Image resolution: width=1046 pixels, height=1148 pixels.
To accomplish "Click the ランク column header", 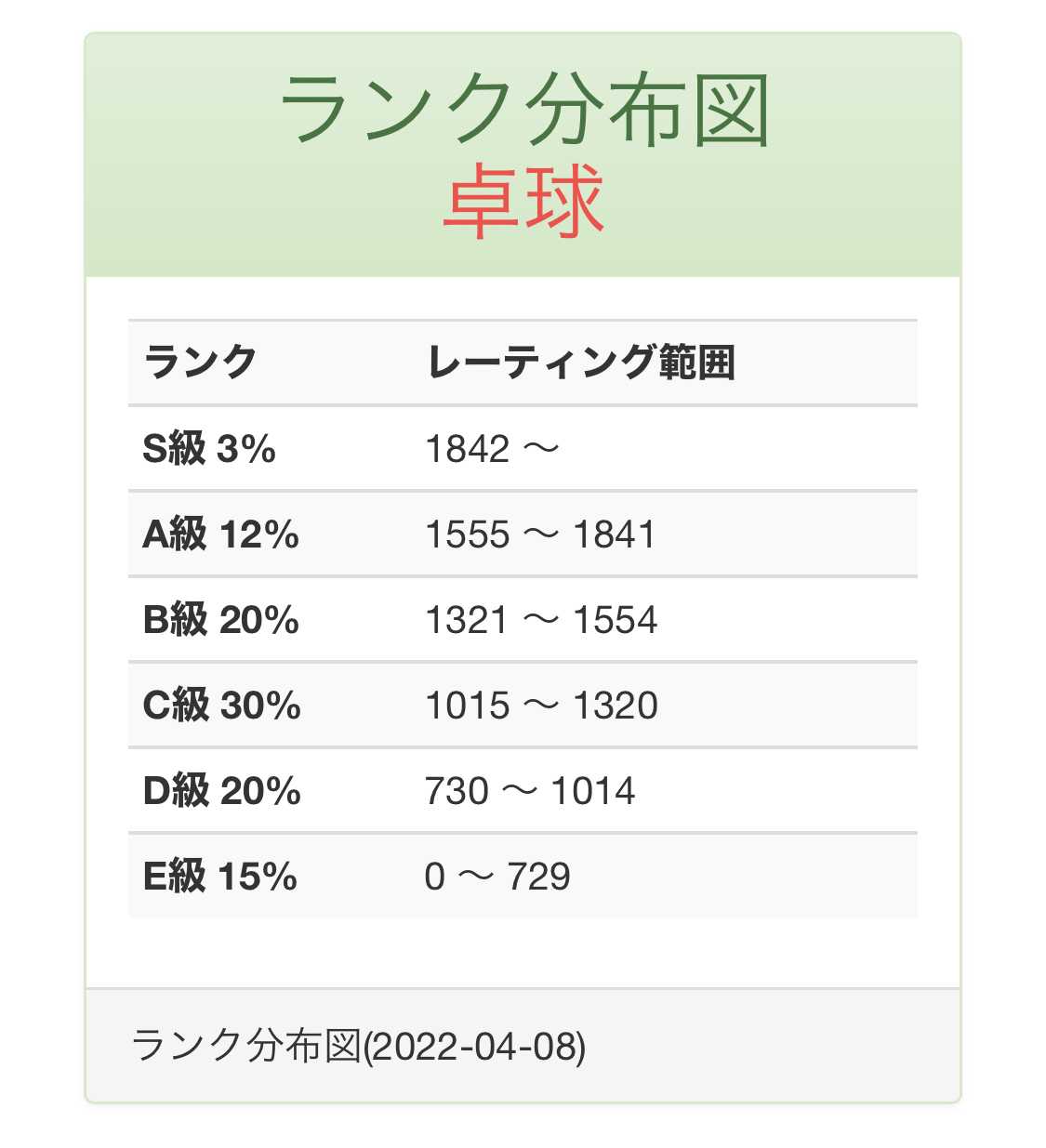I will click(x=200, y=362).
